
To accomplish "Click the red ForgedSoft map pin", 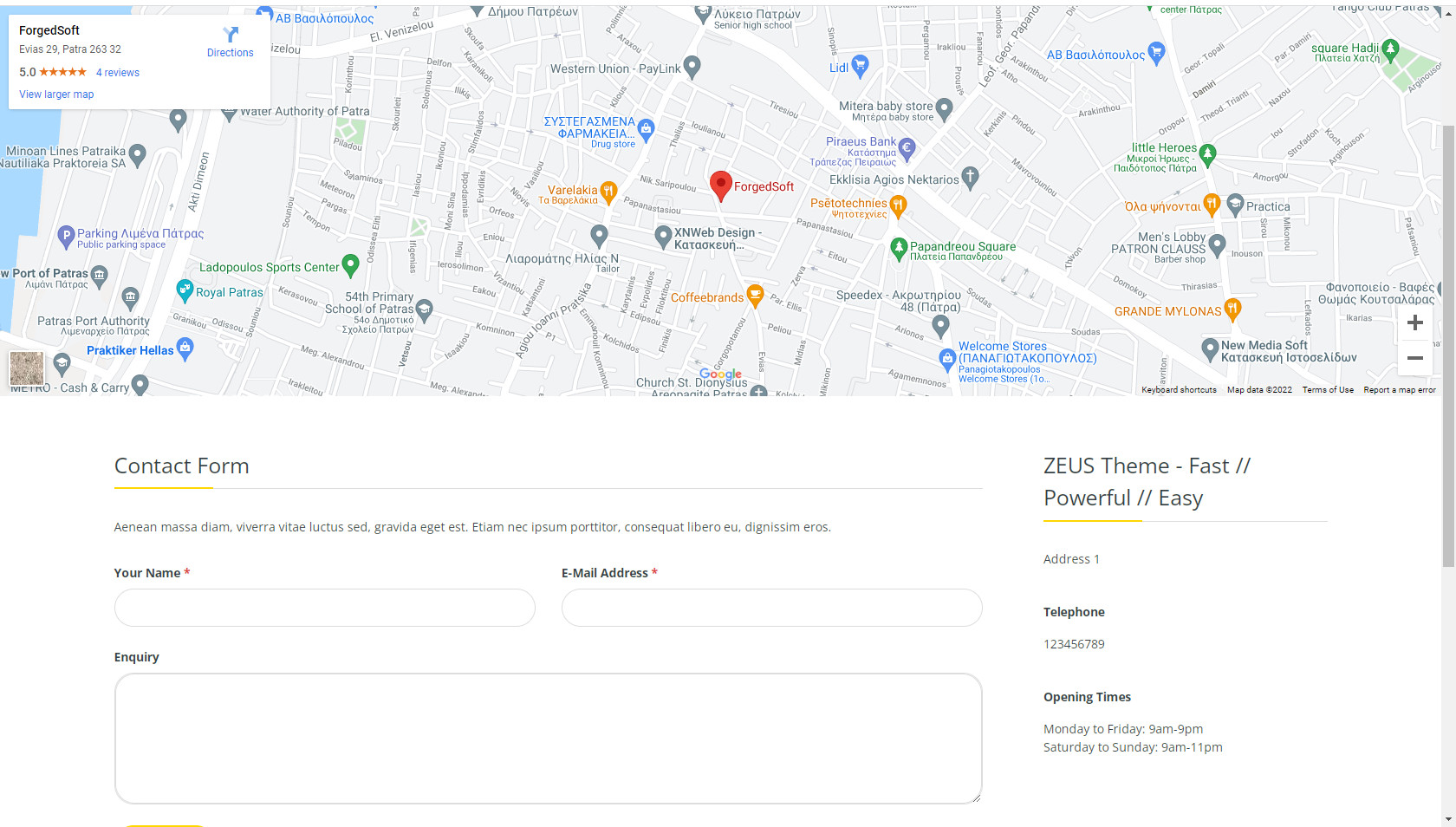I will point(721,186).
